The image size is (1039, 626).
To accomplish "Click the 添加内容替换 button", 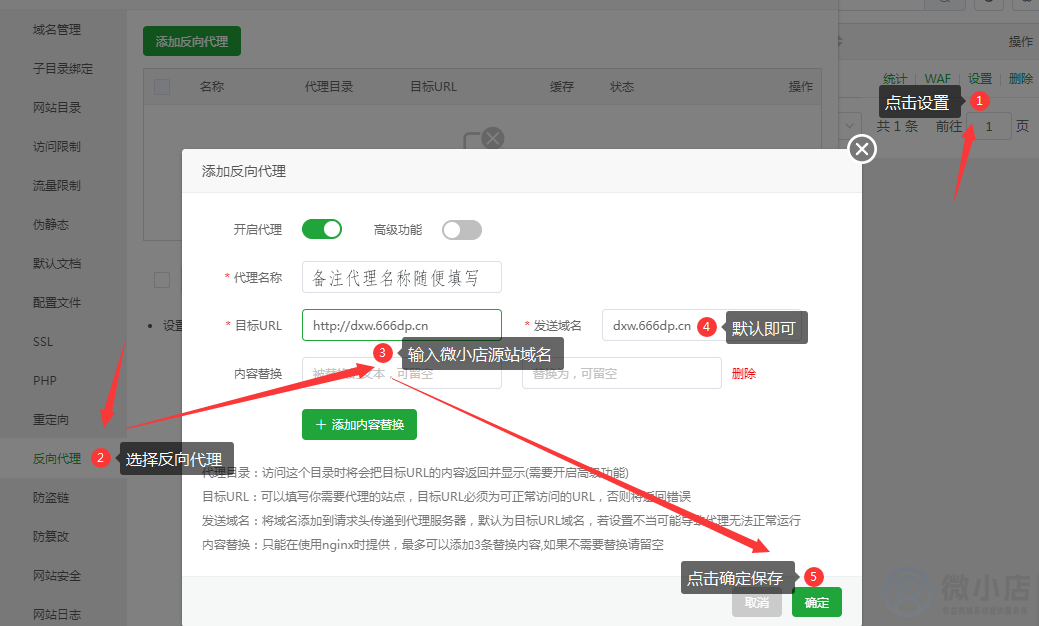I will click(359, 425).
